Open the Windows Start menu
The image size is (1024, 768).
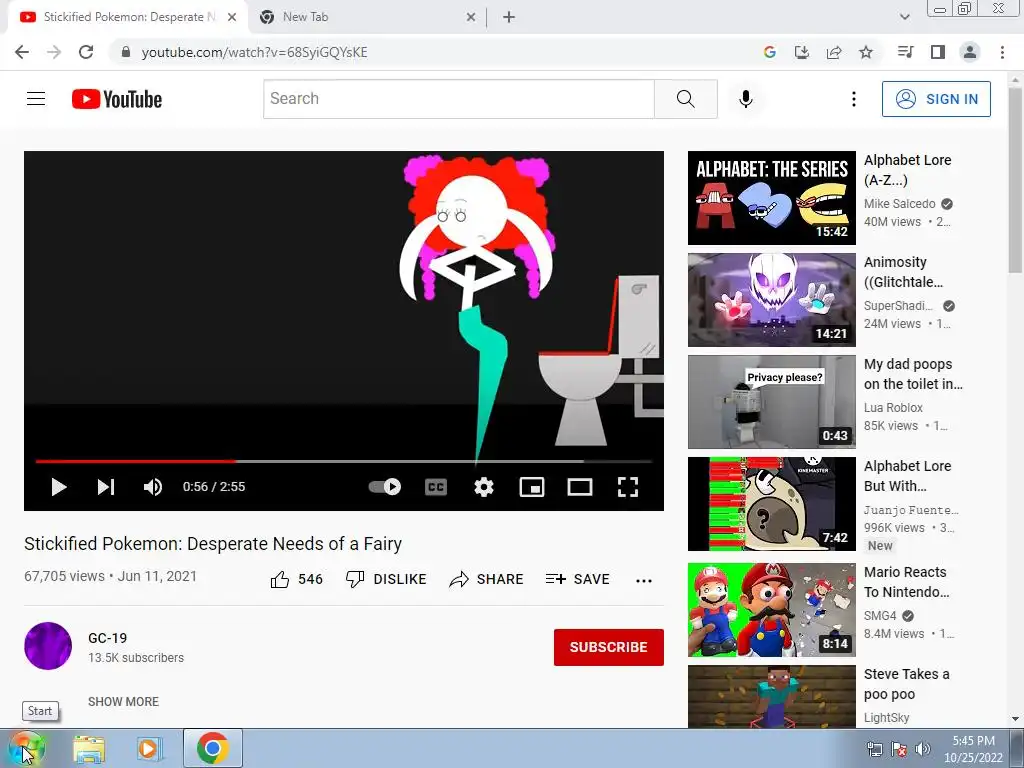[x=25, y=748]
